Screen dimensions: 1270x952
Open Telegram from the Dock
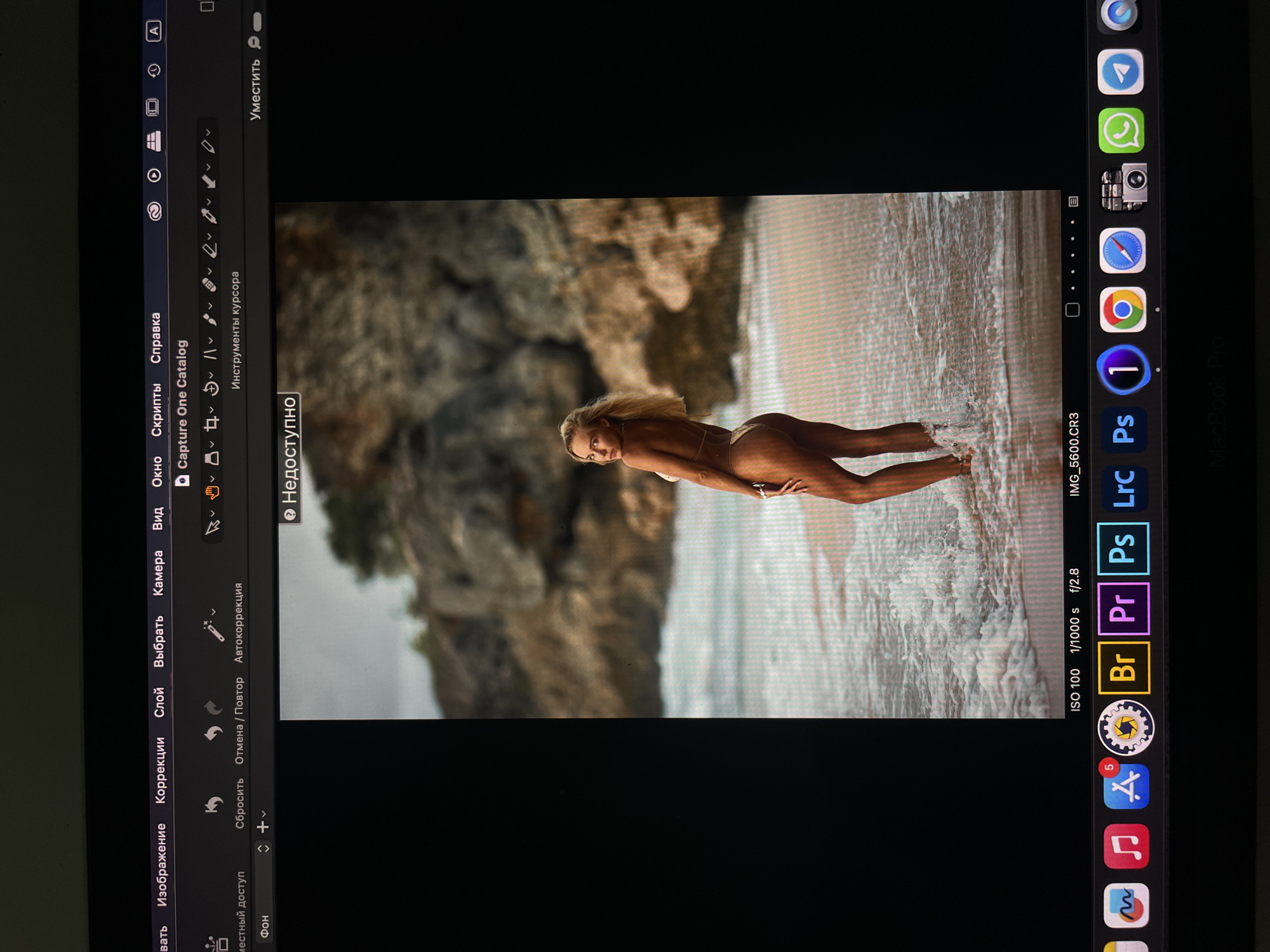1121,71
